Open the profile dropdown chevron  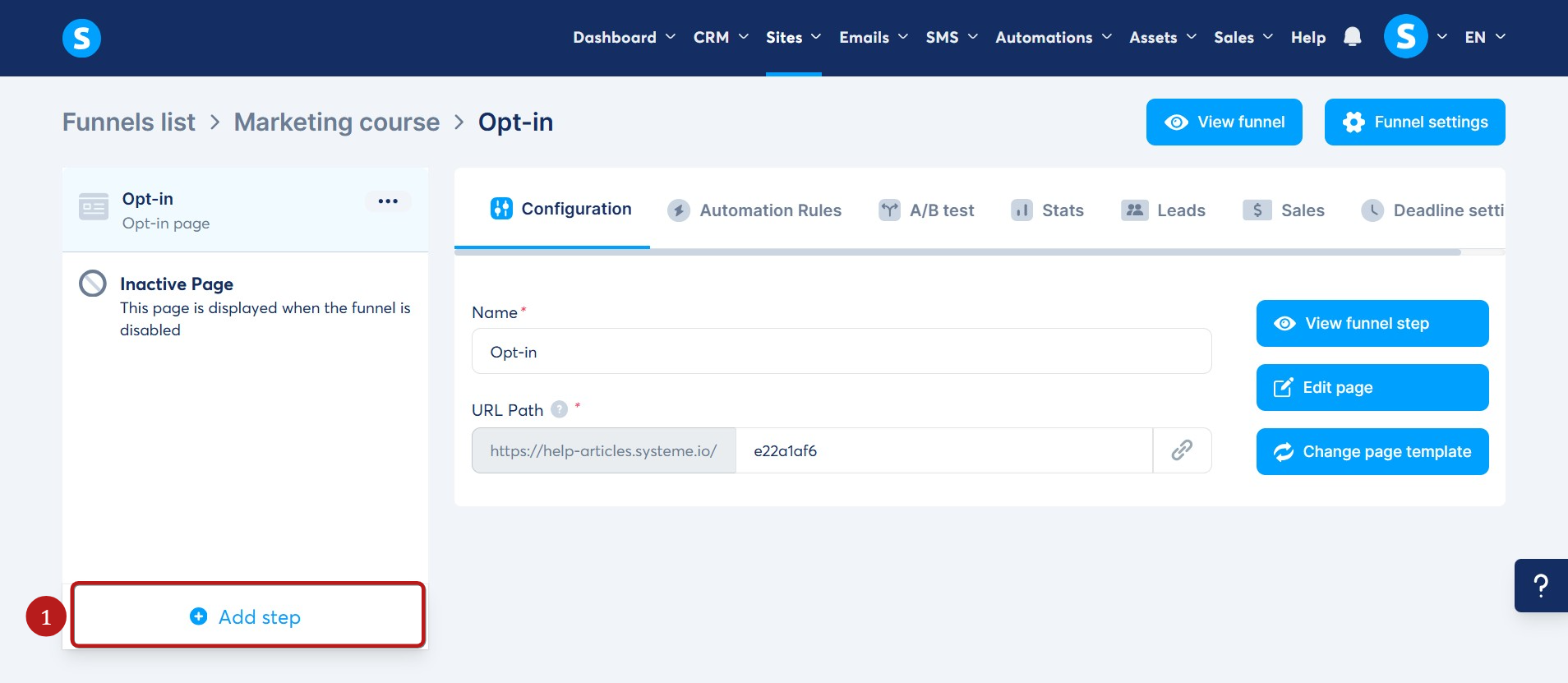point(1441,37)
